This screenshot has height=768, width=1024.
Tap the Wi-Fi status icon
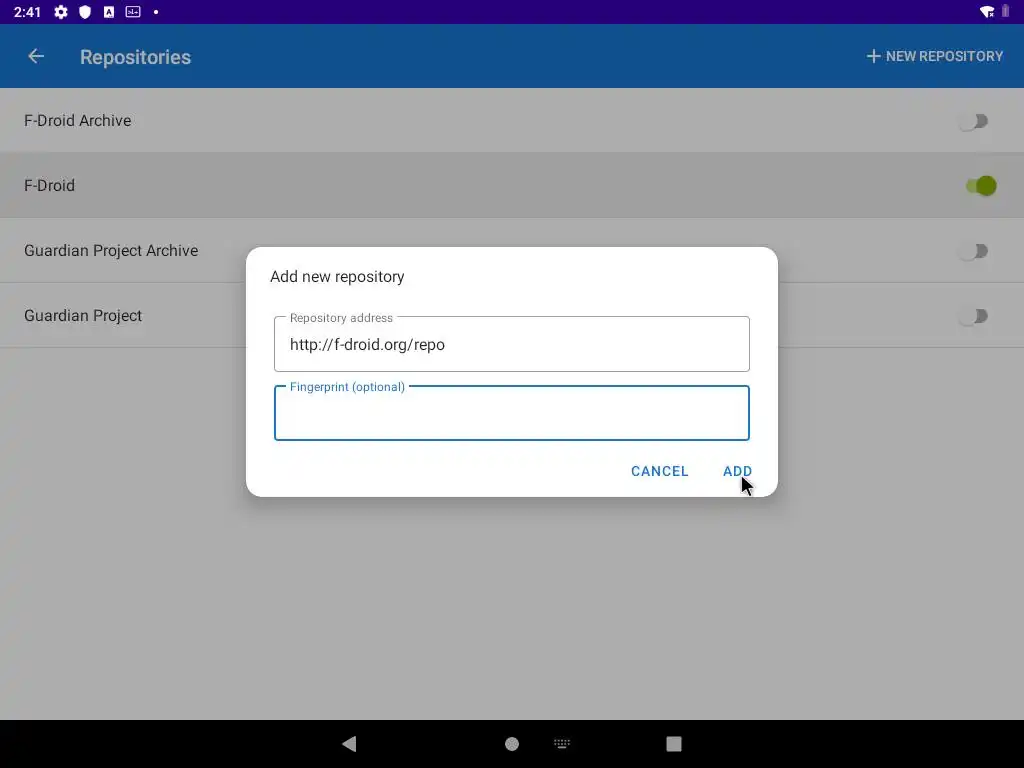tap(987, 12)
